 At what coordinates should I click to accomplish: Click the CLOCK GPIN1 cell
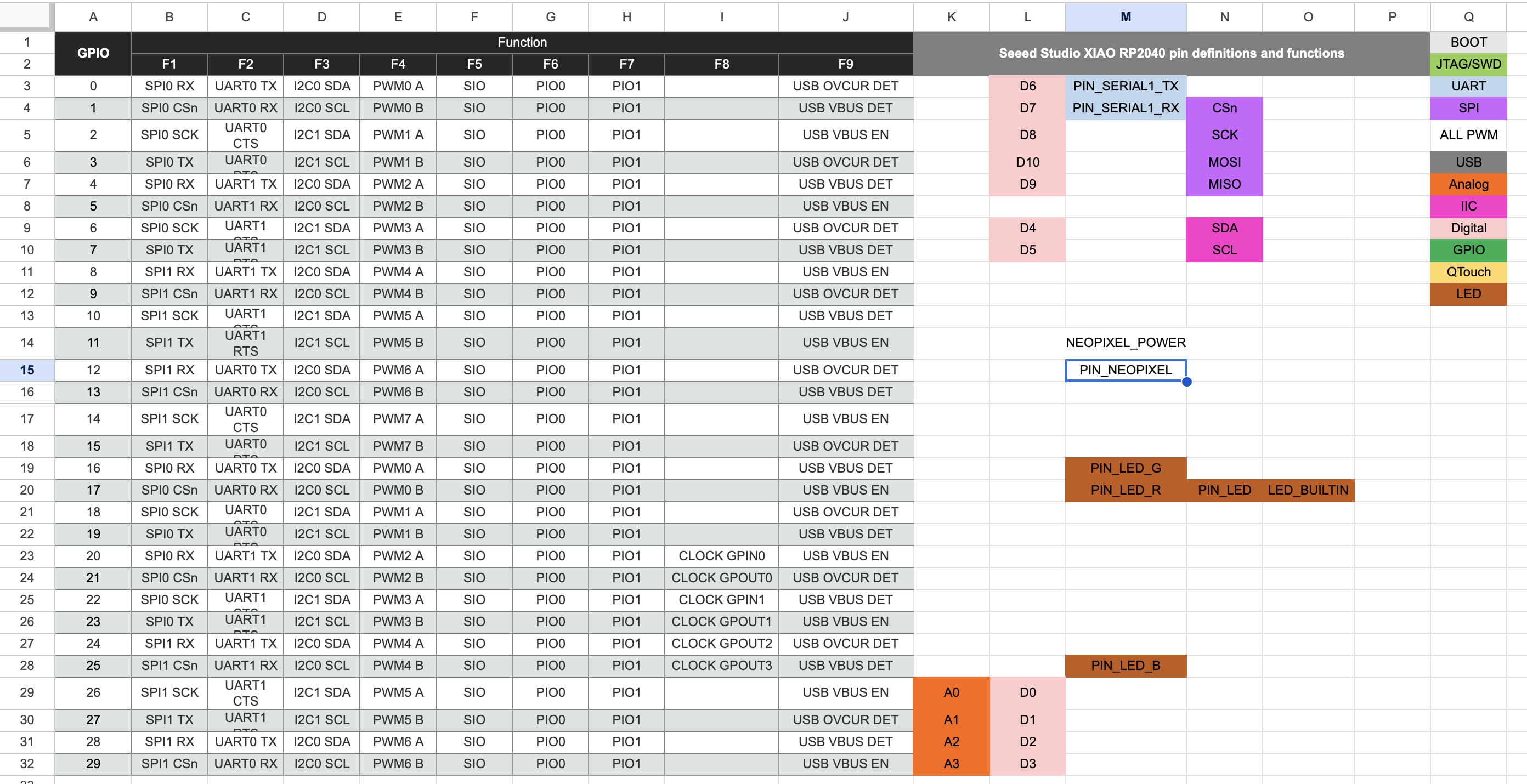[721, 600]
